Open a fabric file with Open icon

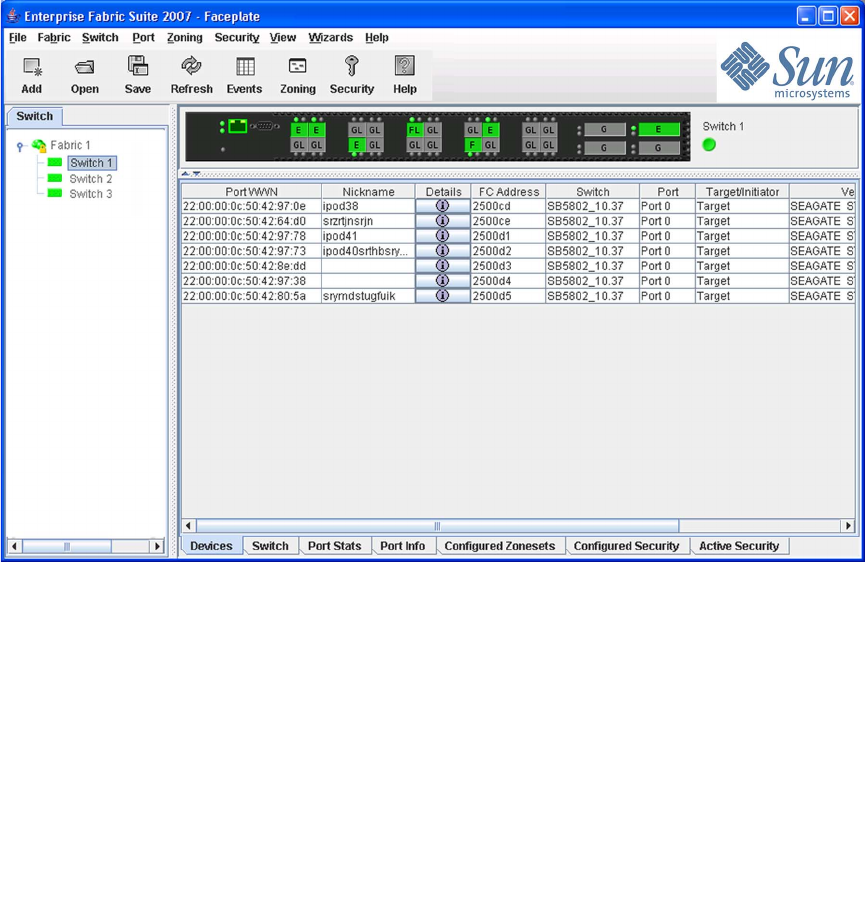coord(85,67)
